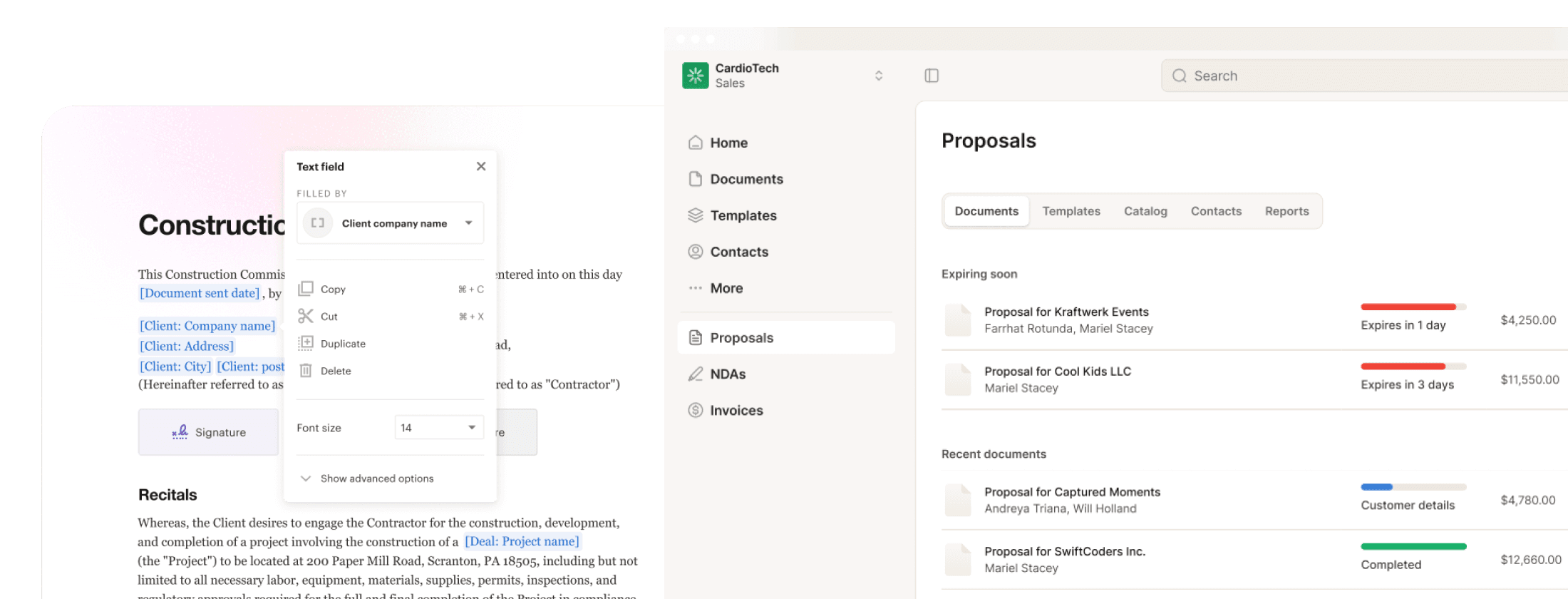This screenshot has width=1568, height=599.
Task: Click the Expires in 1 day progress bar
Action: [1413, 307]
